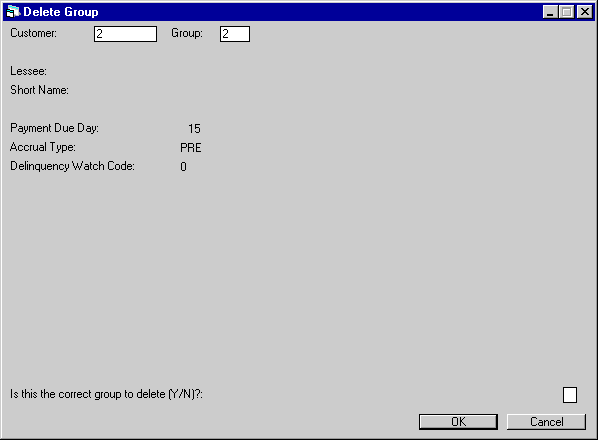Viewport: 598px width, 440px height.
Task: Click the PRE accrual type value
Action: (191, 148)
